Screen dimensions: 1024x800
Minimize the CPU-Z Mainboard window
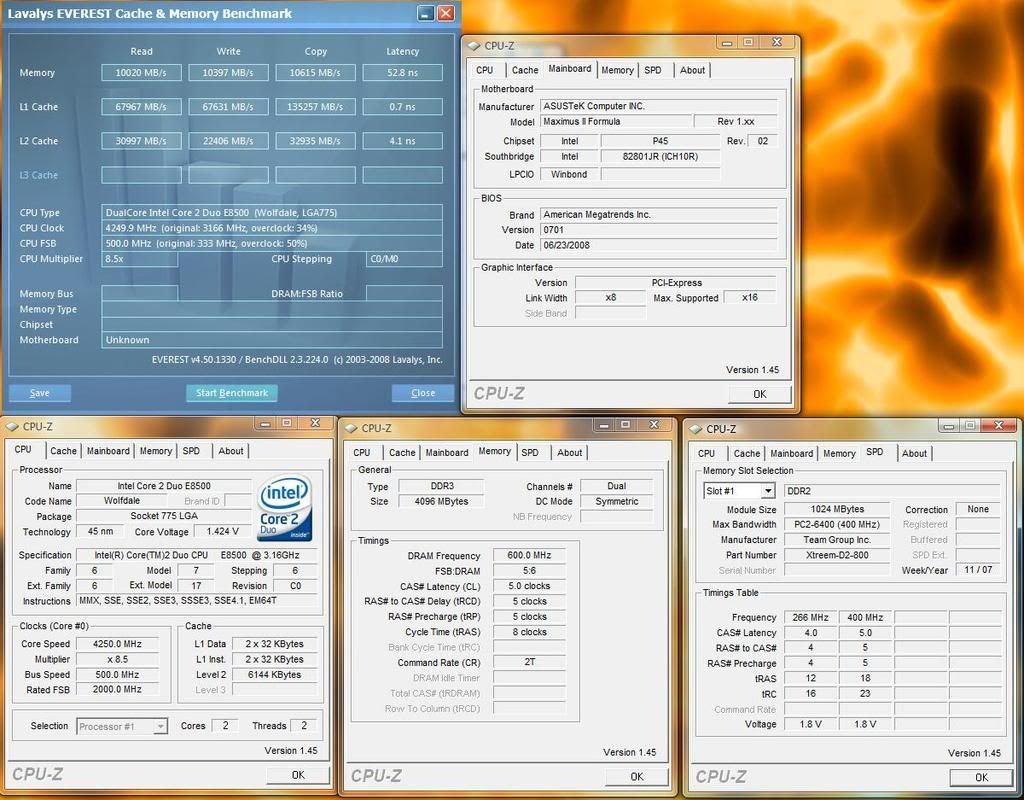(x=727, y=42)
